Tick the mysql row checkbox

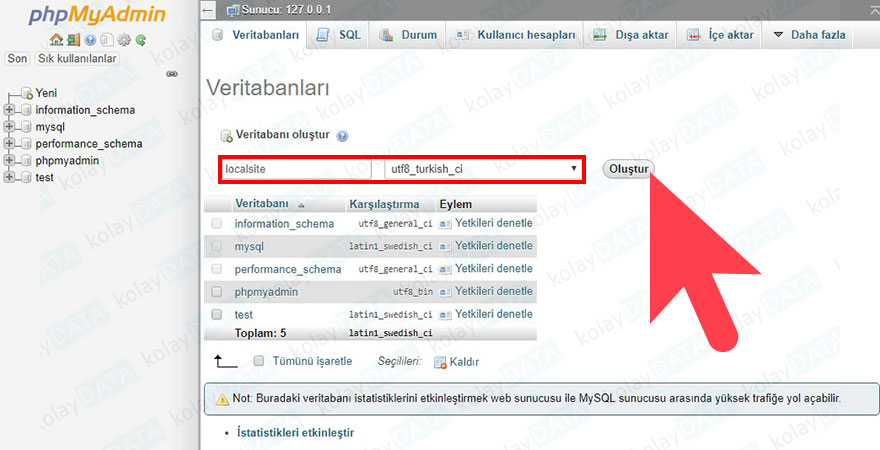217,246
